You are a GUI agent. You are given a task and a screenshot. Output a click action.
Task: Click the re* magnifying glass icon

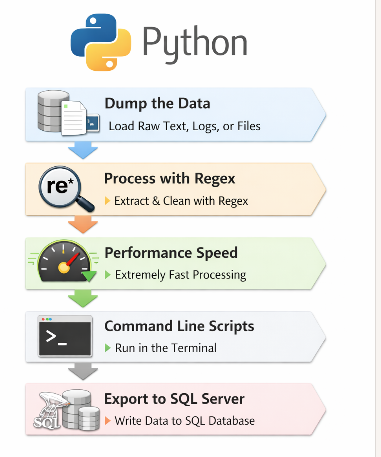tap(66, 189)
